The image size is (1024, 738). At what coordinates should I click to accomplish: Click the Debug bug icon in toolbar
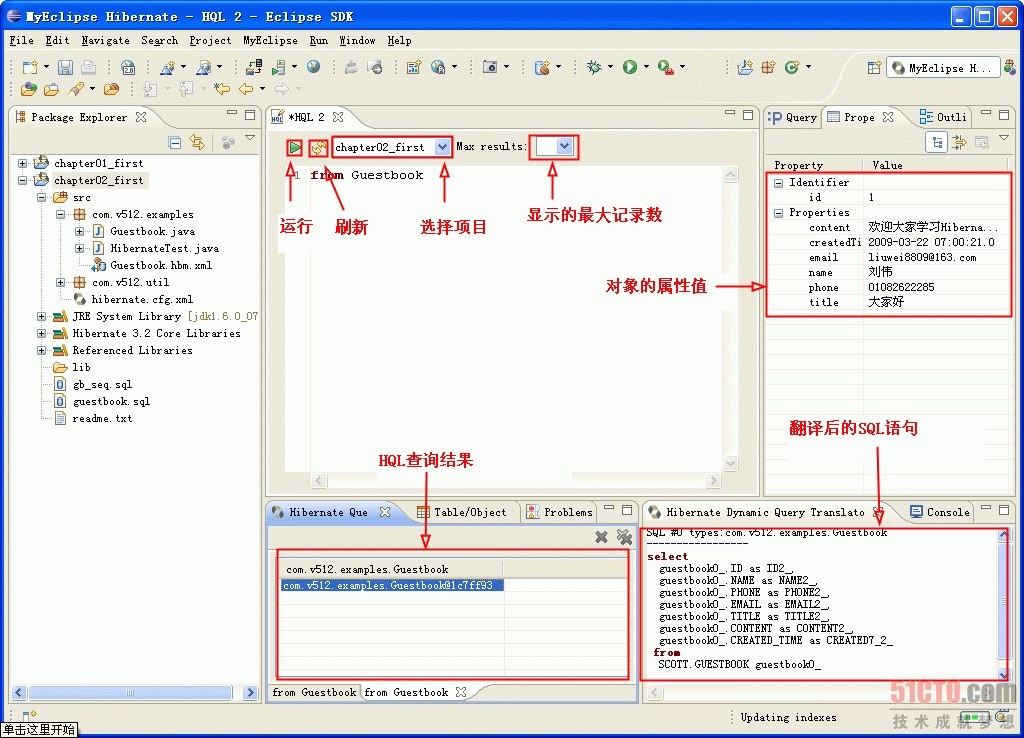pyautogui.click(x=594, y=67)
